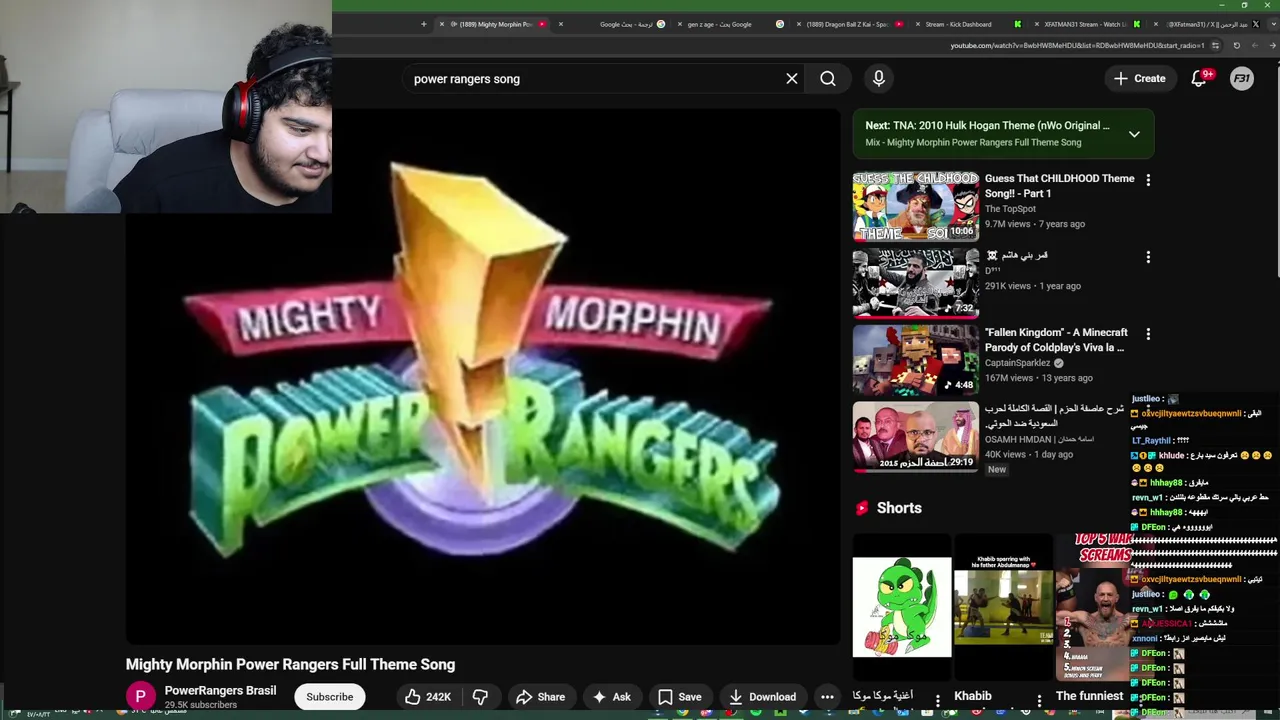Viewport: 1280px width, 720px height.
Task: Open the 7:32 duration video thumbnail
Action: 916,284
